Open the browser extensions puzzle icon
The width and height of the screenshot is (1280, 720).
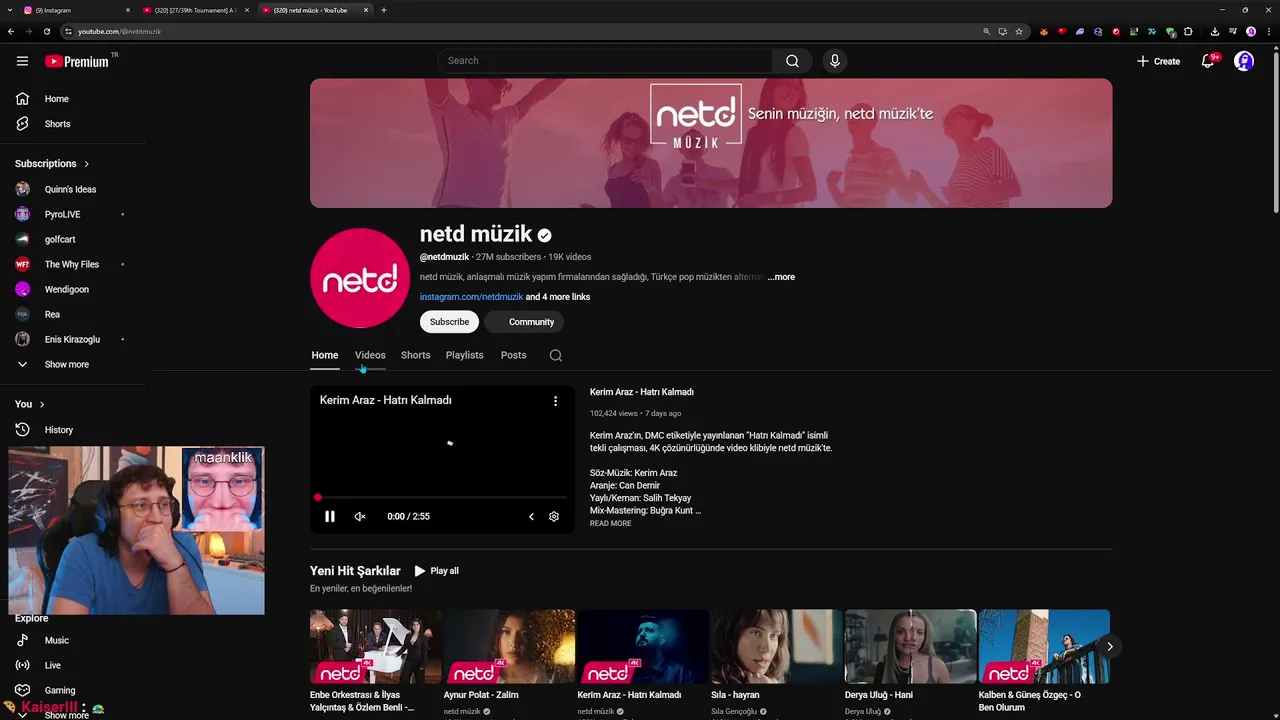[x=1188, y=31]
